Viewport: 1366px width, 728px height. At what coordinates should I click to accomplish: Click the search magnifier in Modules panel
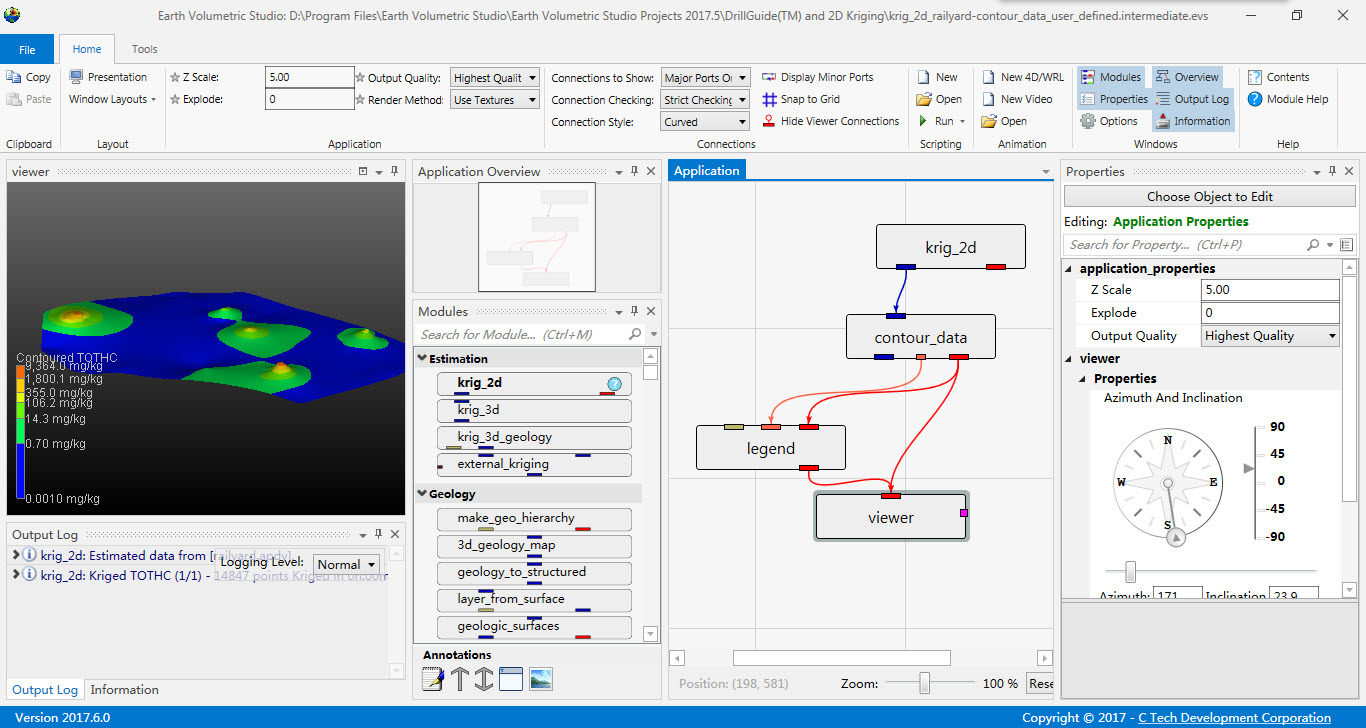[x=635, y=334]
